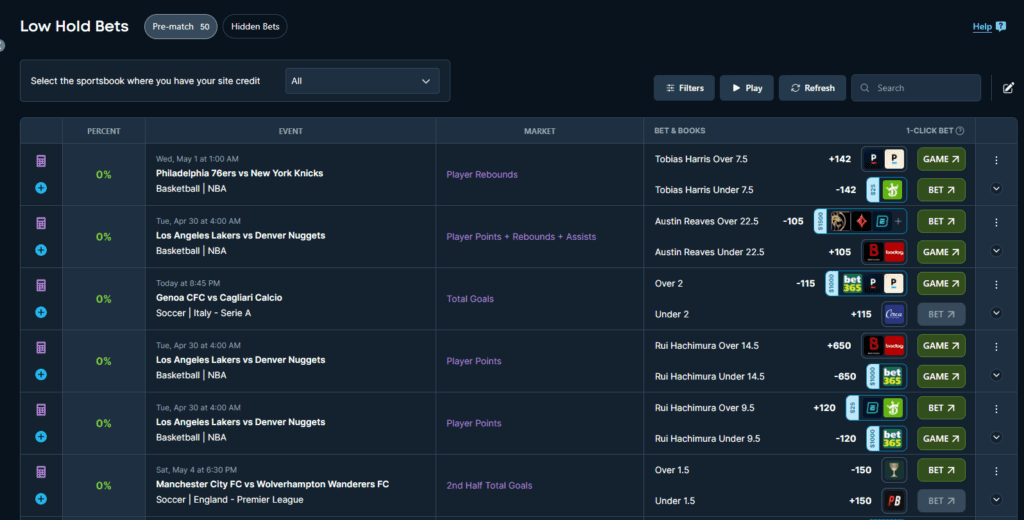1024x520 pixels.
Task: Click the Play button
Action: [747, 88]
